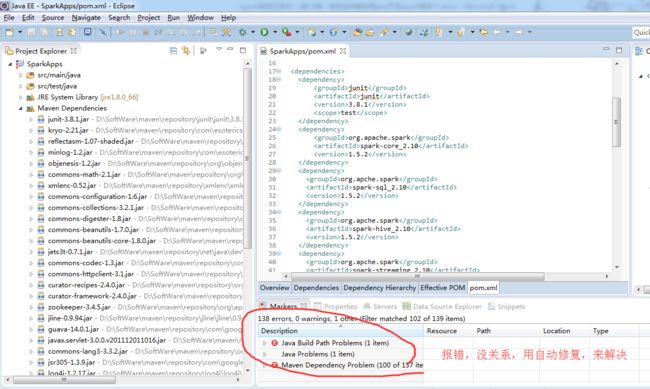Click the Open Web Browser globe icon

[x=408, y=32]
